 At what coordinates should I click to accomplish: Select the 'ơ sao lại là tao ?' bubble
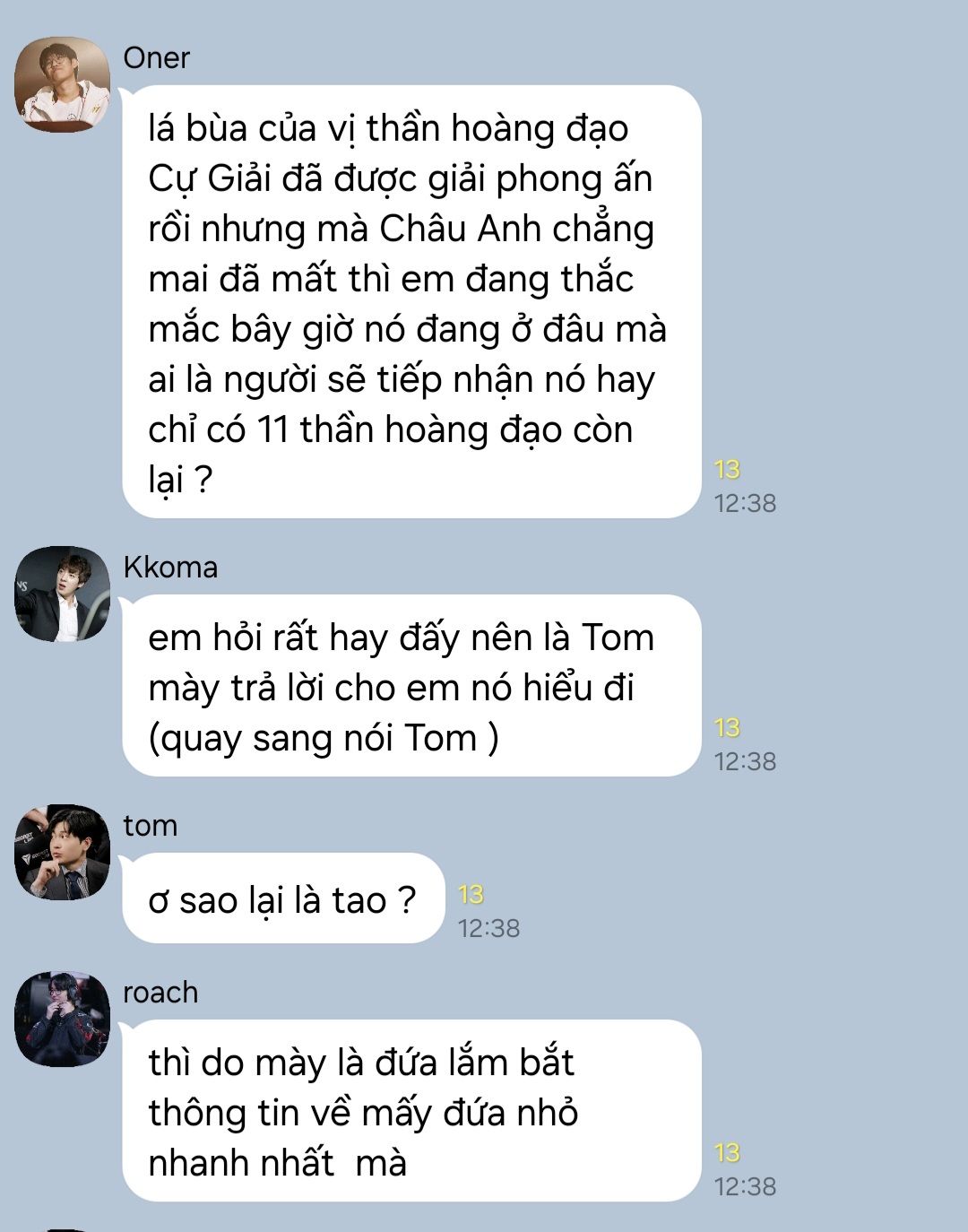point(283,898)
